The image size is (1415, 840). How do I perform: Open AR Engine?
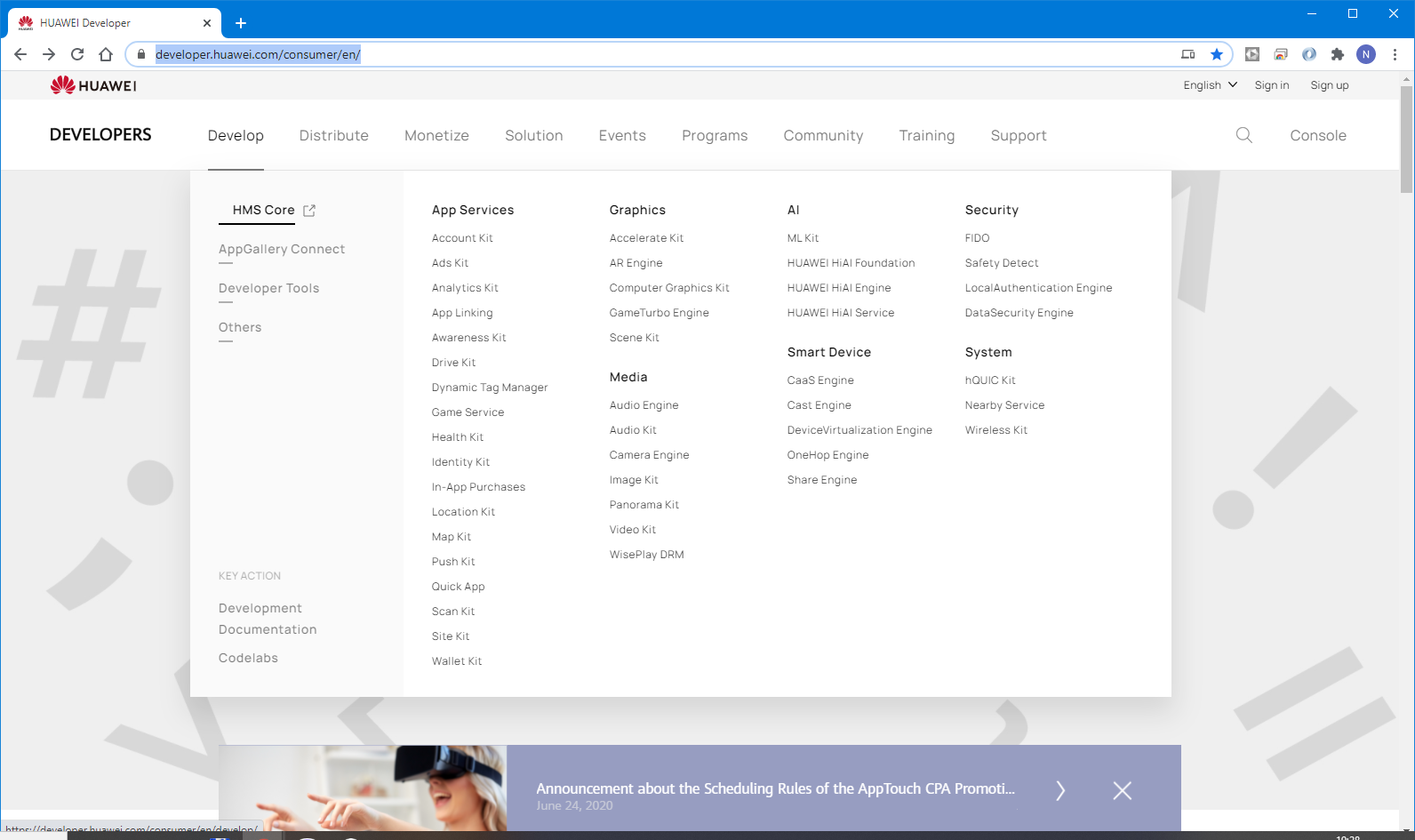pyautogui.click(x=636, y=263)
